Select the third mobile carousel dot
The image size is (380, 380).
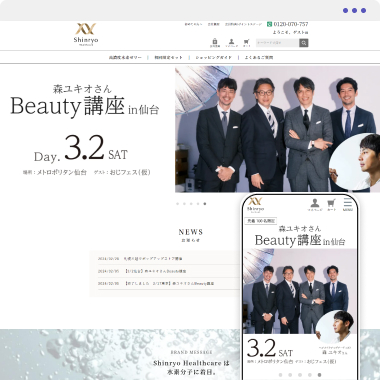click(x=300, y=375)
